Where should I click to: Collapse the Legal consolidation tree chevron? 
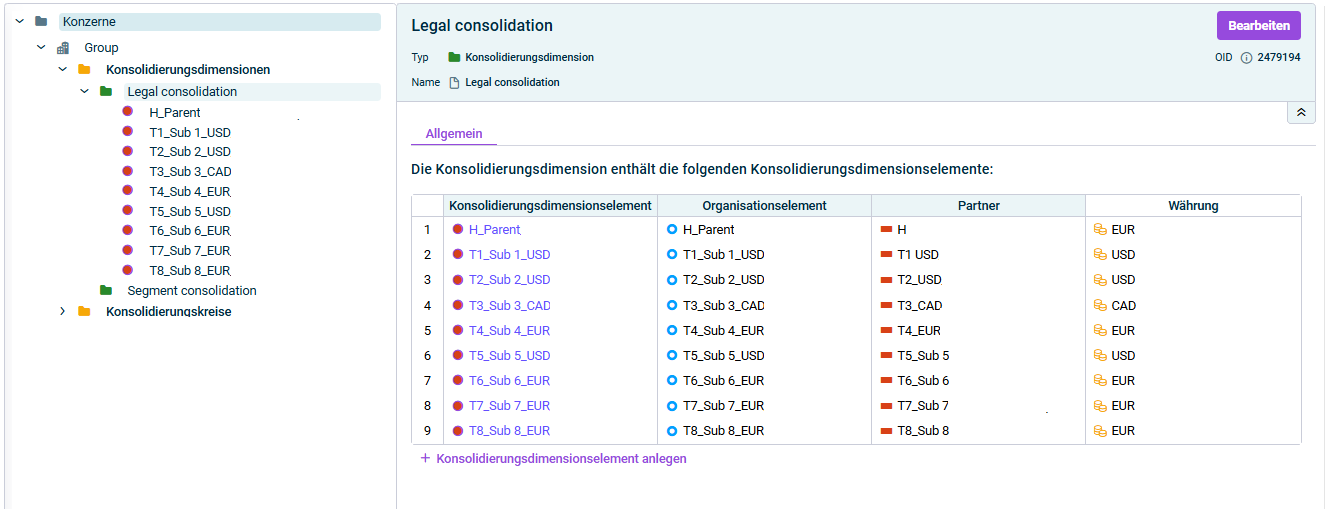click(x=84, y=92)
